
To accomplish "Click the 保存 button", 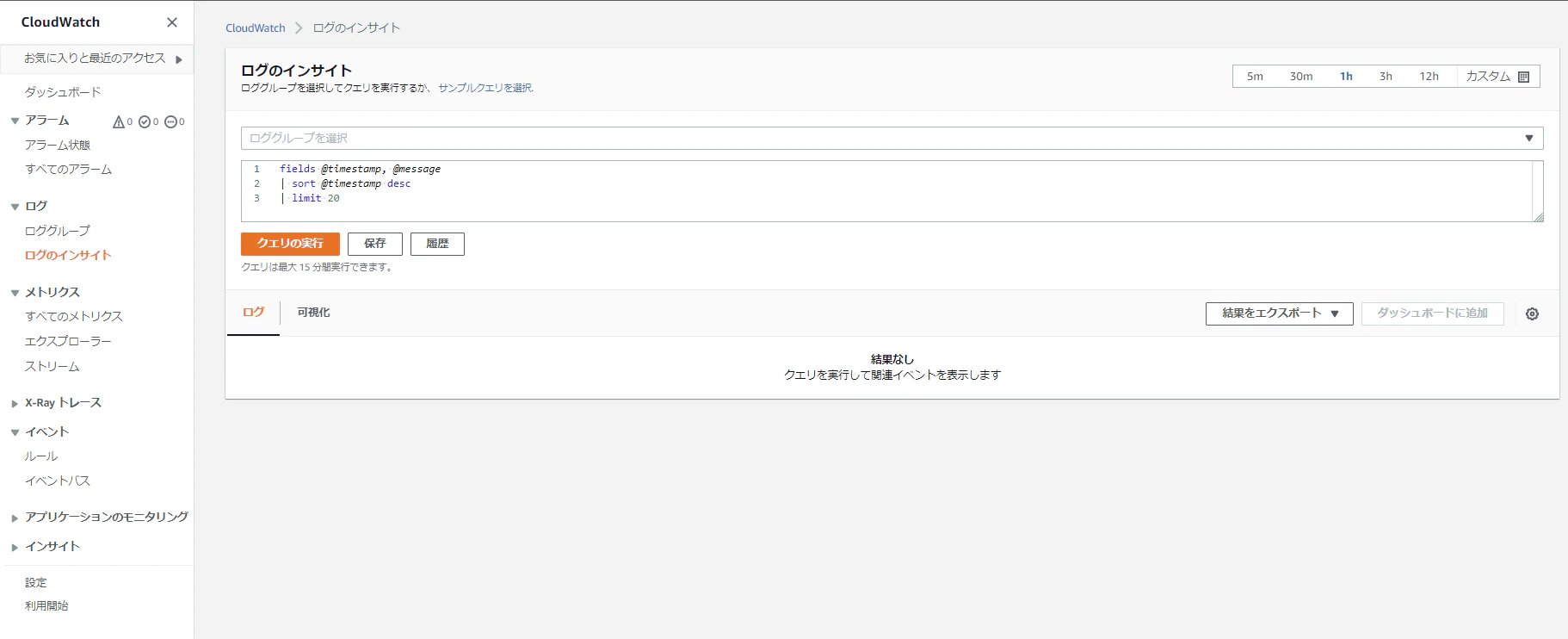I will click(x=375, y=244).
